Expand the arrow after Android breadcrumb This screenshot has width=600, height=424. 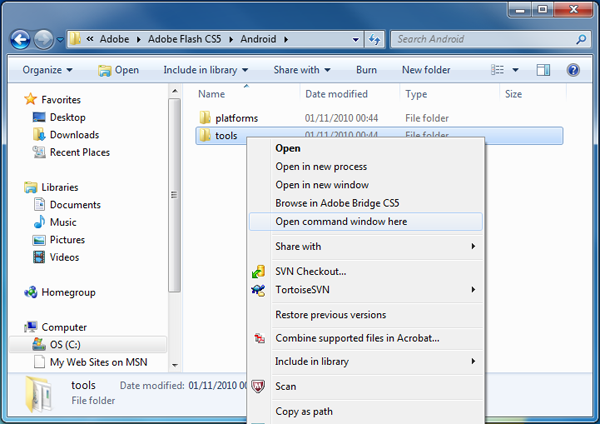pos(286,39)
